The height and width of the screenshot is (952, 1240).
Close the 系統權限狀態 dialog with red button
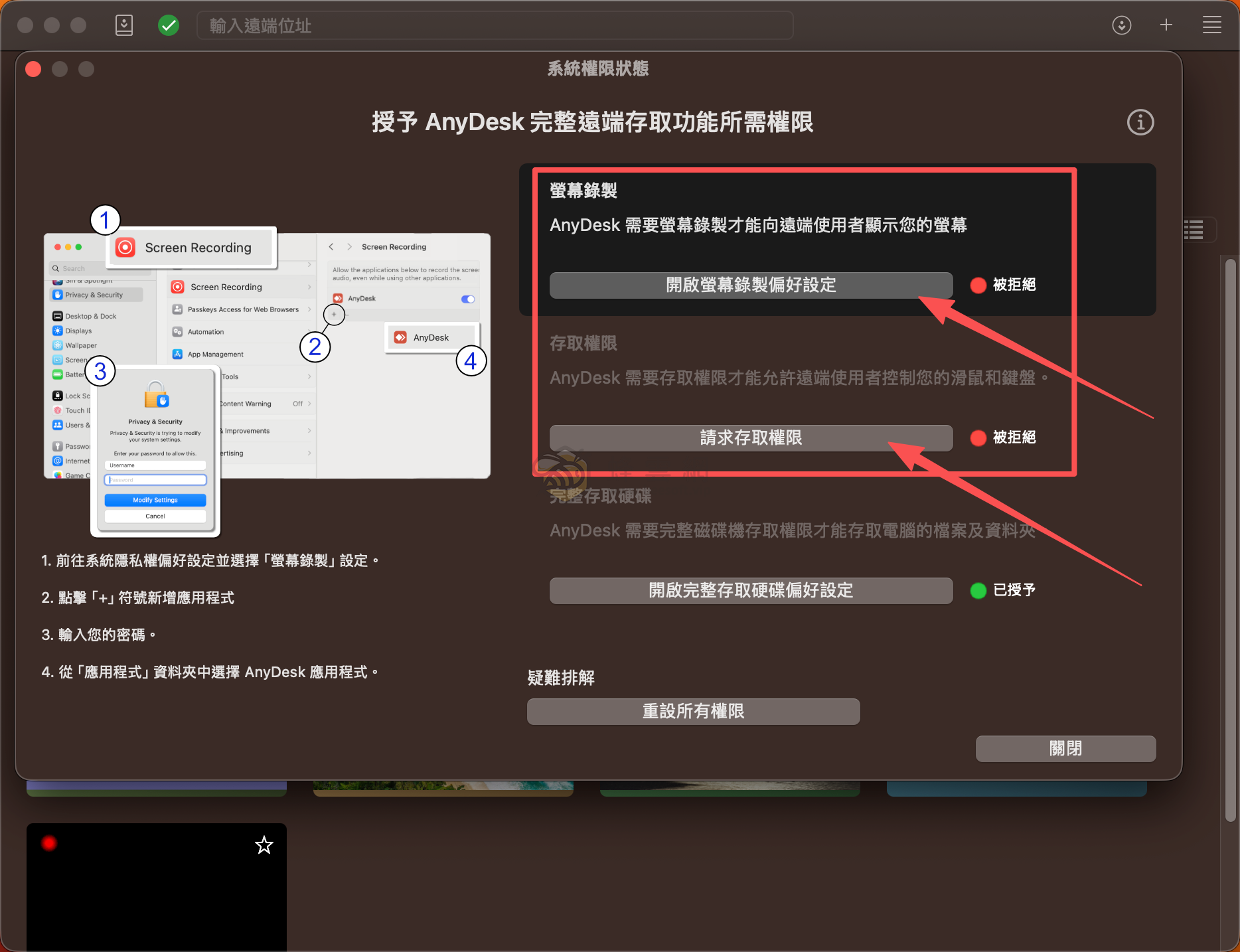coord(33,69)
